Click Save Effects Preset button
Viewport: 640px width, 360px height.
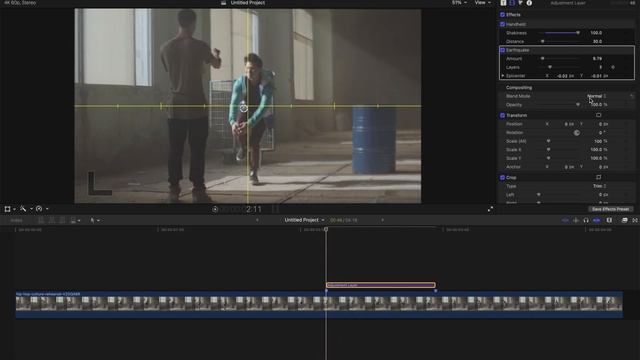(611, 209)
